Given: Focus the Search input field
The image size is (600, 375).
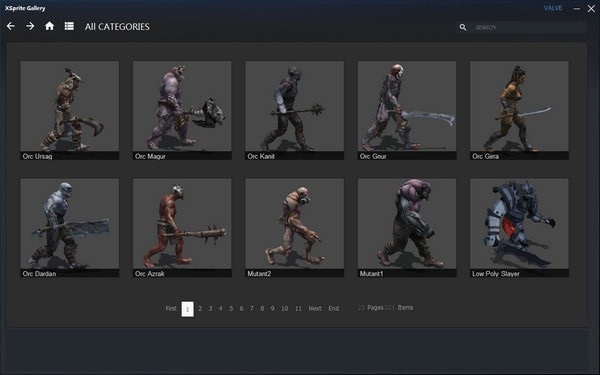Looking at the screenshot, I should 528,27.
